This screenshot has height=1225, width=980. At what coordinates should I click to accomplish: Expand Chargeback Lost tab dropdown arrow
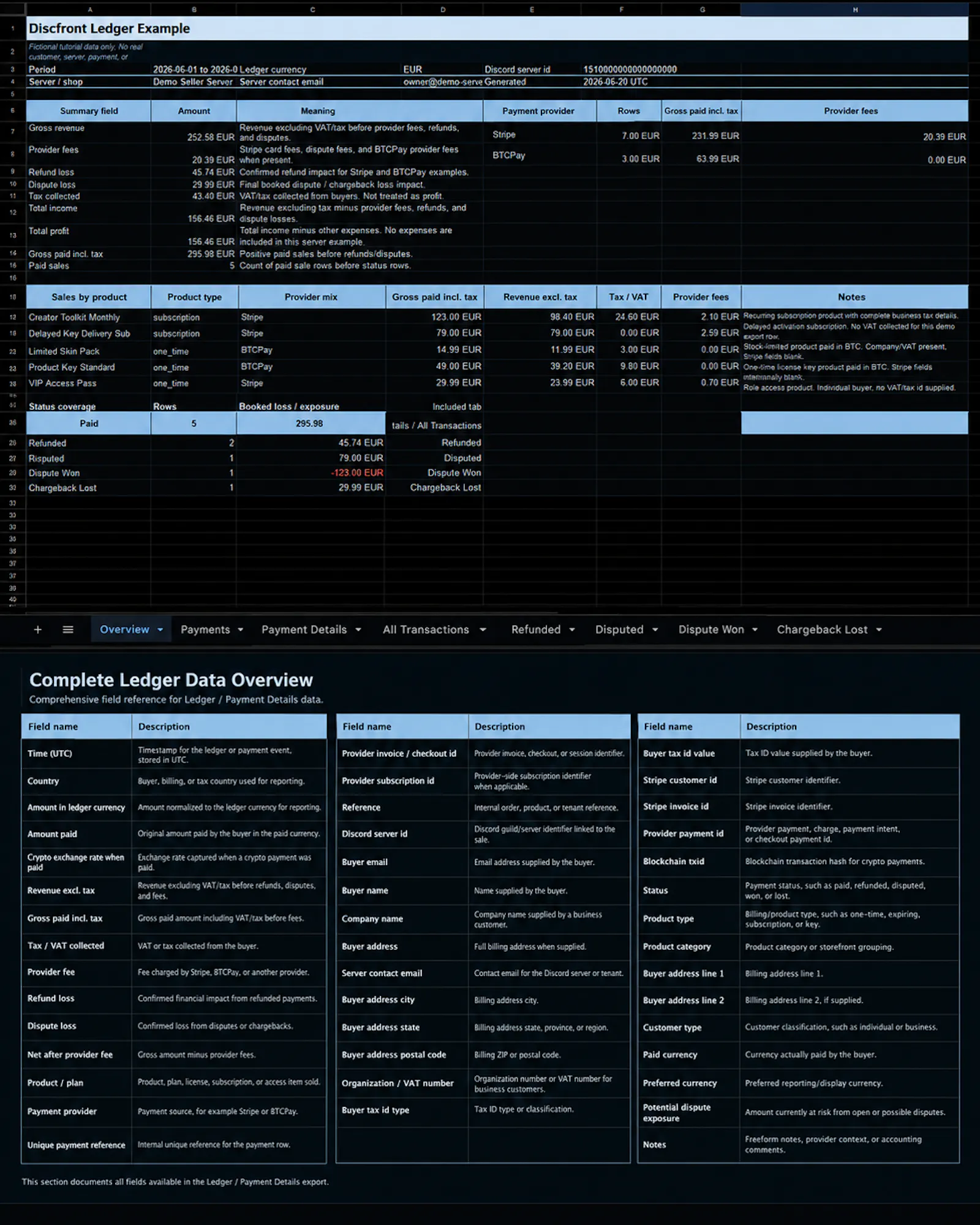(879, 630)
